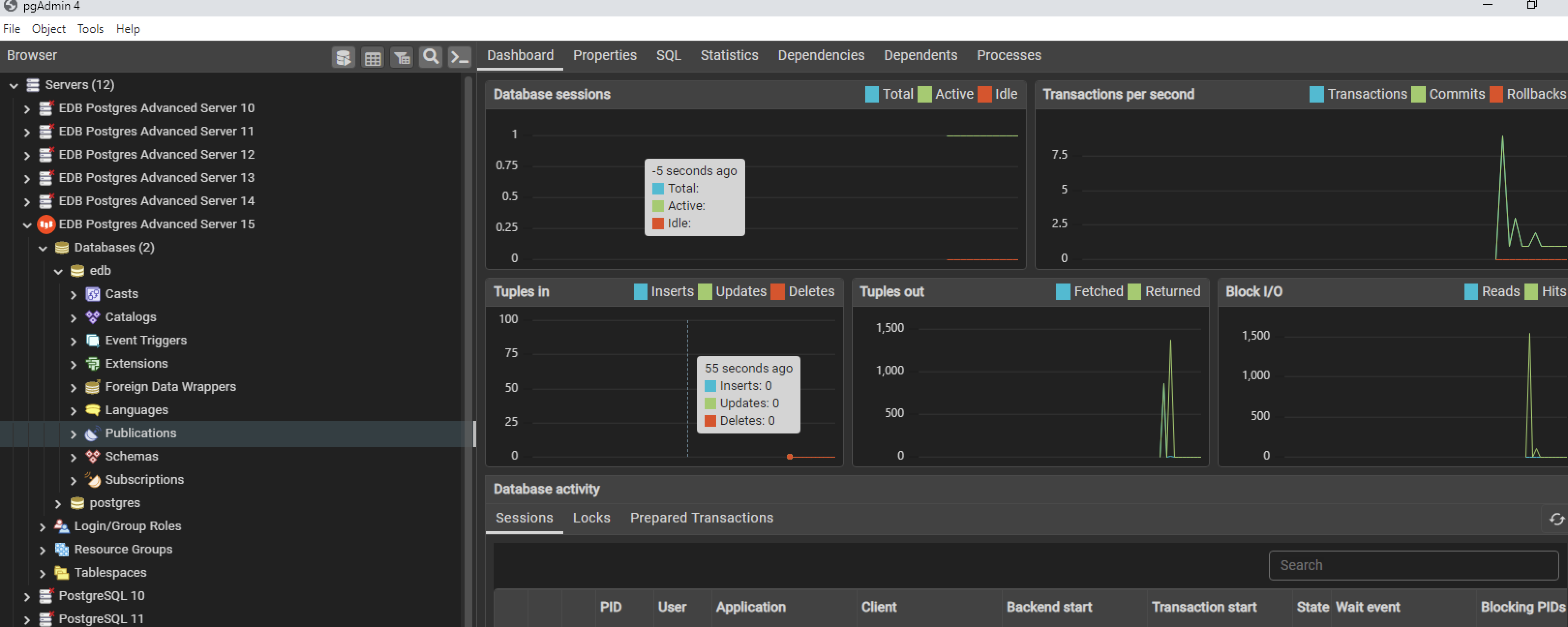
Task: Launch the PSQL Tool terminal icon
Action: (x=460, y=57)
